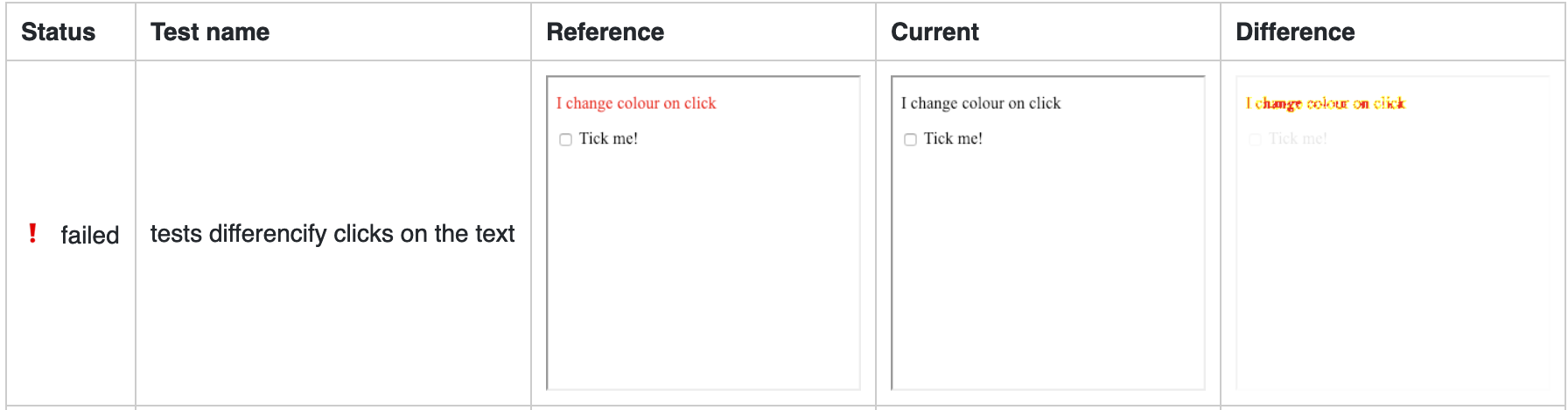1568x410 pixels.
Task: Click faded "Tick me!" label in Difference image
Action: pyautogui.click(x=1298, y=138)
